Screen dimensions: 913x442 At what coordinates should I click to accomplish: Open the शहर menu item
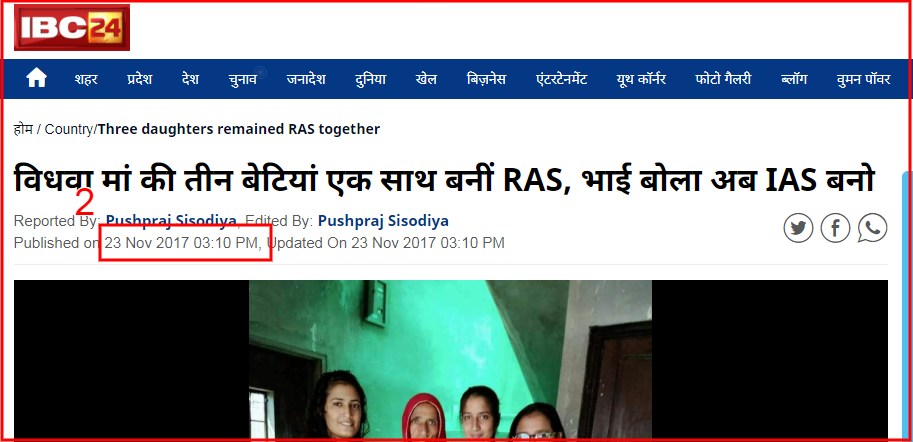[x=86, y=79]
